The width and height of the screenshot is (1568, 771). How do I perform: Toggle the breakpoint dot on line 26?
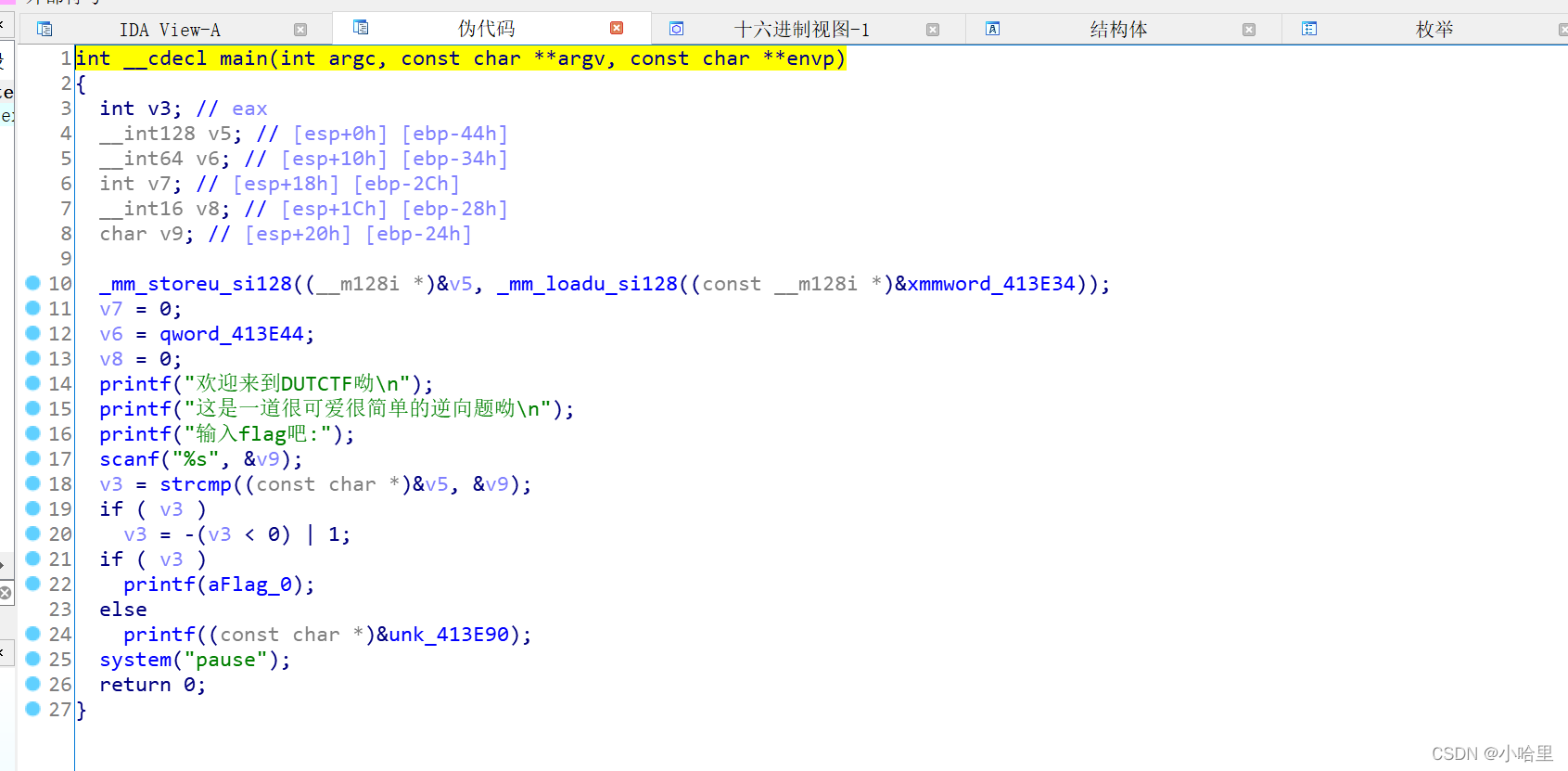[x=32, y=684]
